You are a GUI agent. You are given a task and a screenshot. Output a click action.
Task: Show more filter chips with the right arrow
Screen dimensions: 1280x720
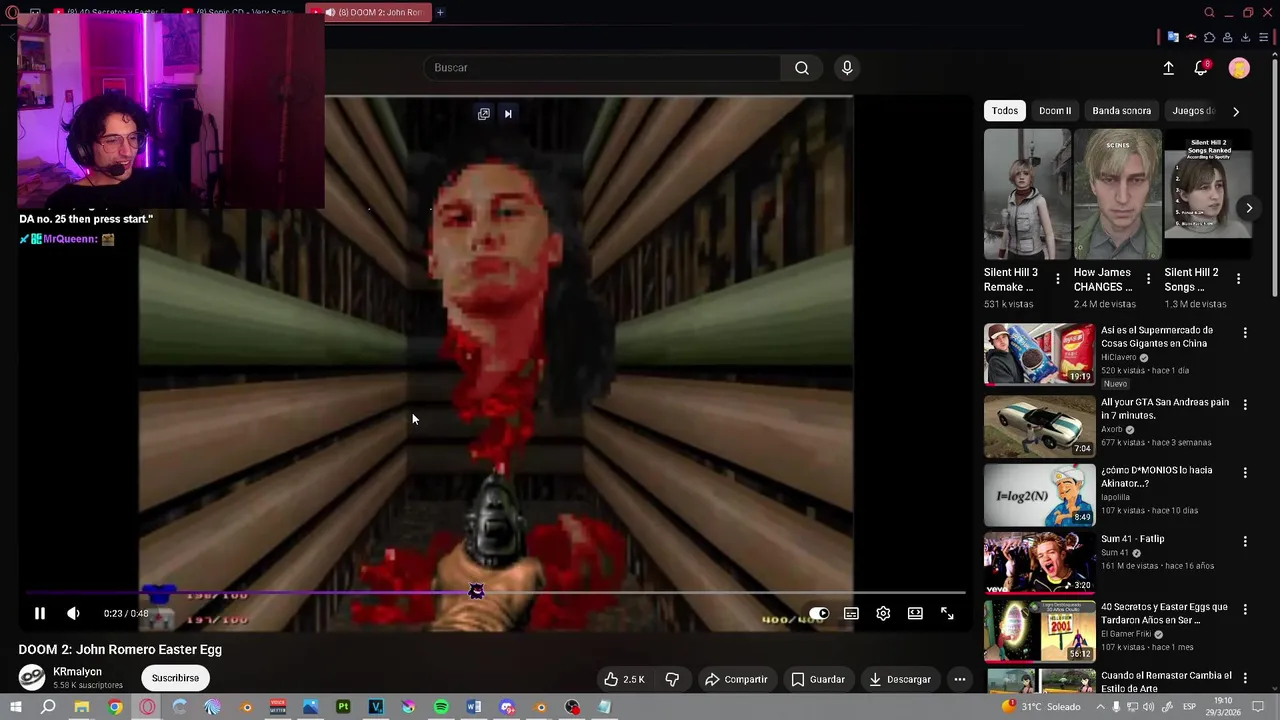(1236, 111)
